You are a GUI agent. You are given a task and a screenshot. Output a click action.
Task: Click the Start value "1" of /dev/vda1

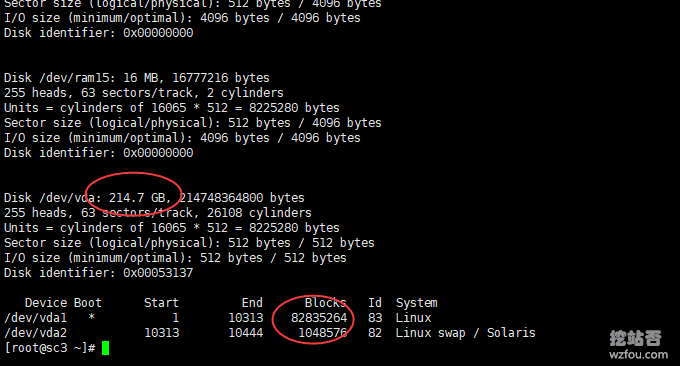point(175,318)
